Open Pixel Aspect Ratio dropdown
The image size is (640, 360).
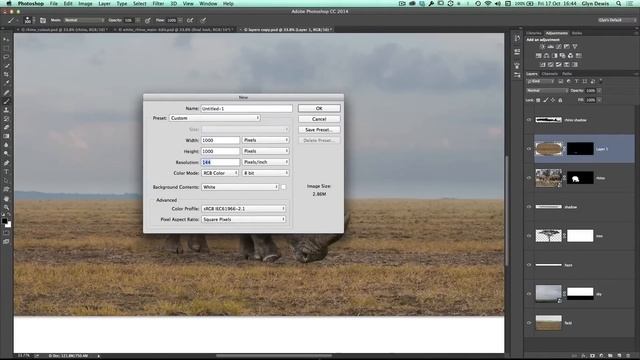pos(244,220)
